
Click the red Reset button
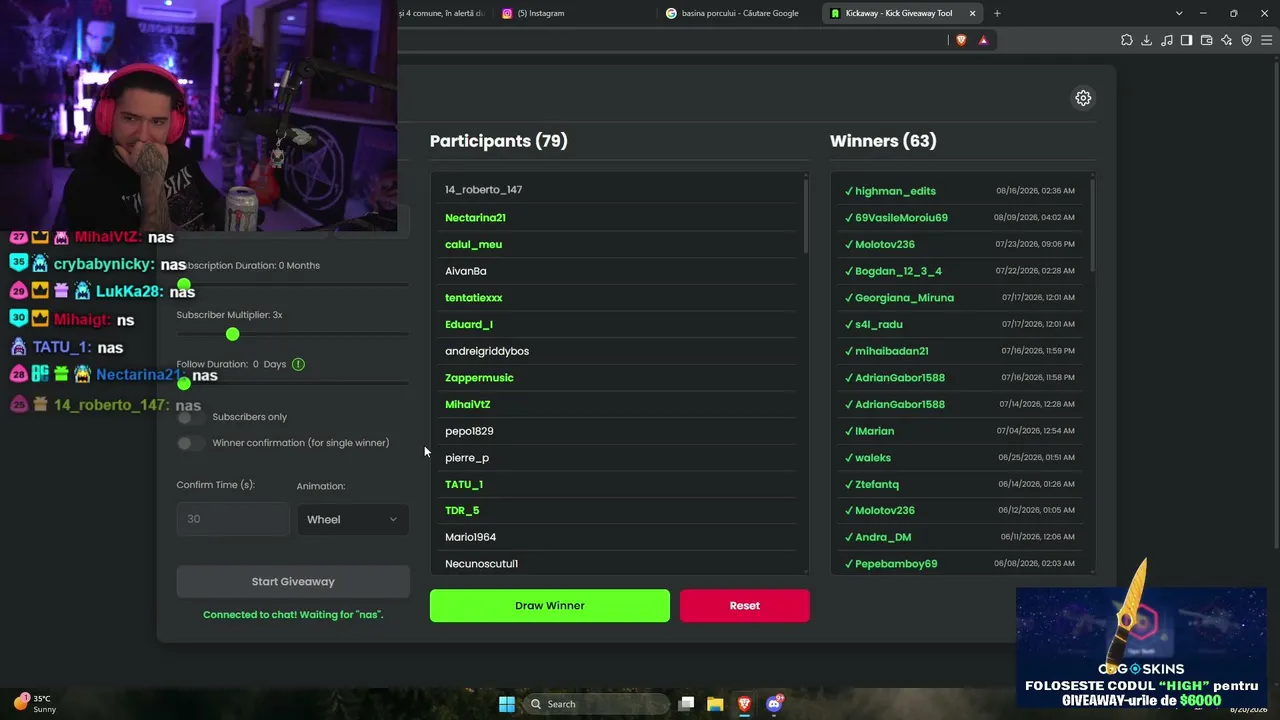[x=745, y=605]
